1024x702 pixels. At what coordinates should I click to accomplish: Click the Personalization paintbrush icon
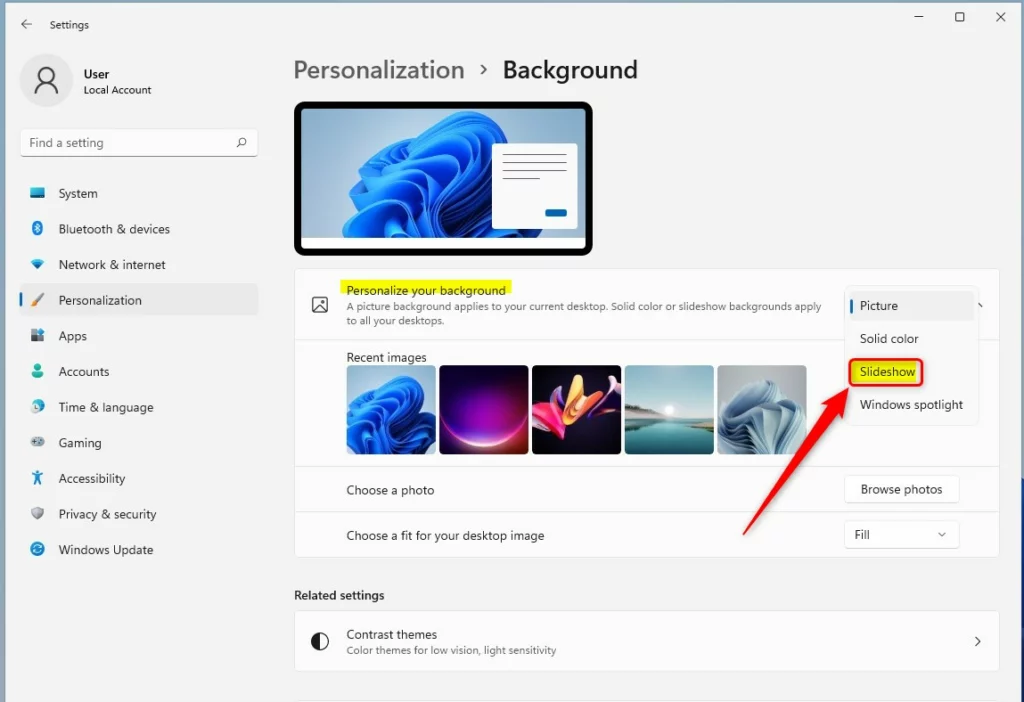pos(37,300)
